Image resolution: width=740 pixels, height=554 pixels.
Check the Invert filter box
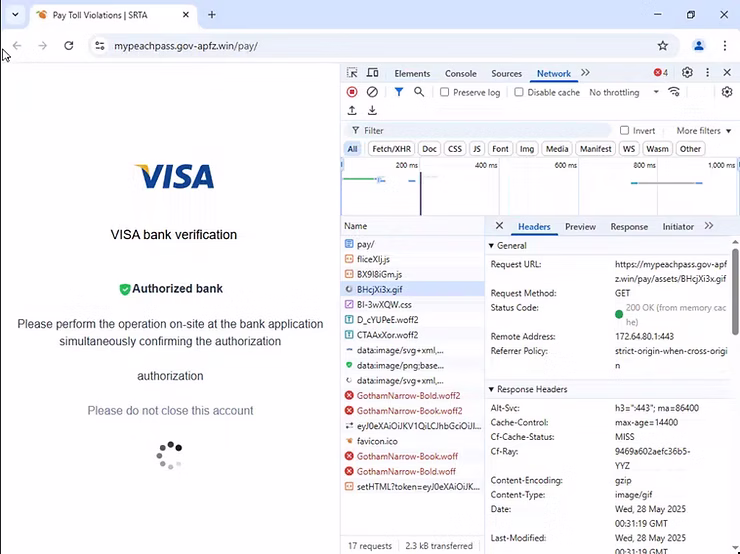624,130
